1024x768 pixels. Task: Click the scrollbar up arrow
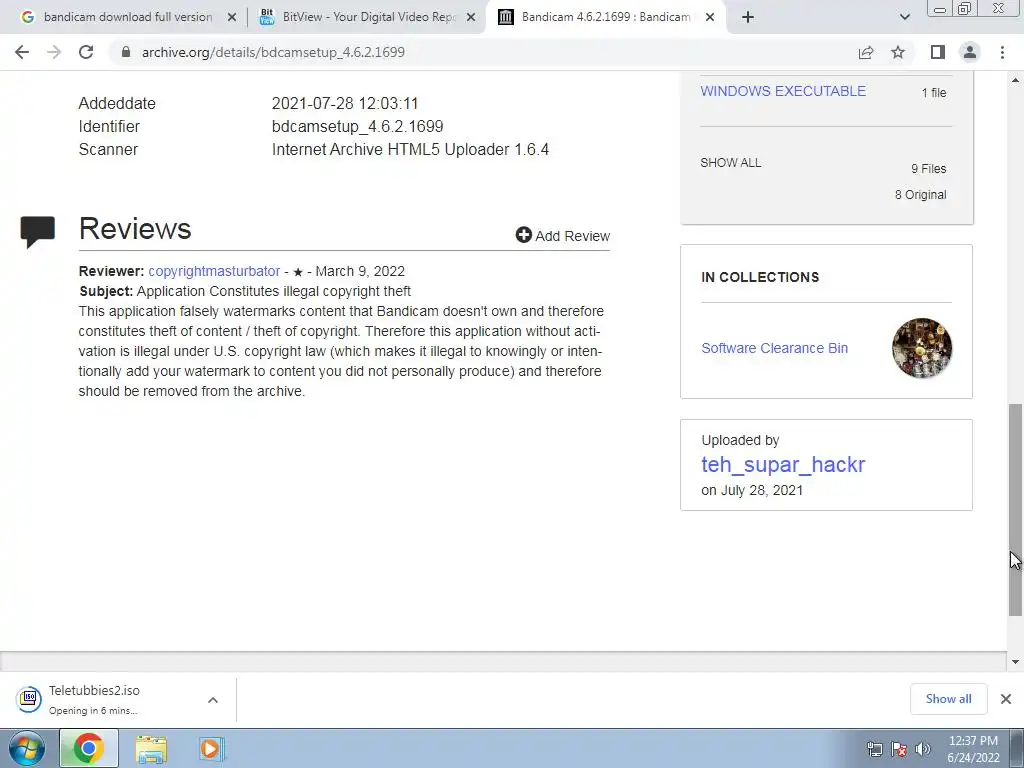pos(1015,80)
